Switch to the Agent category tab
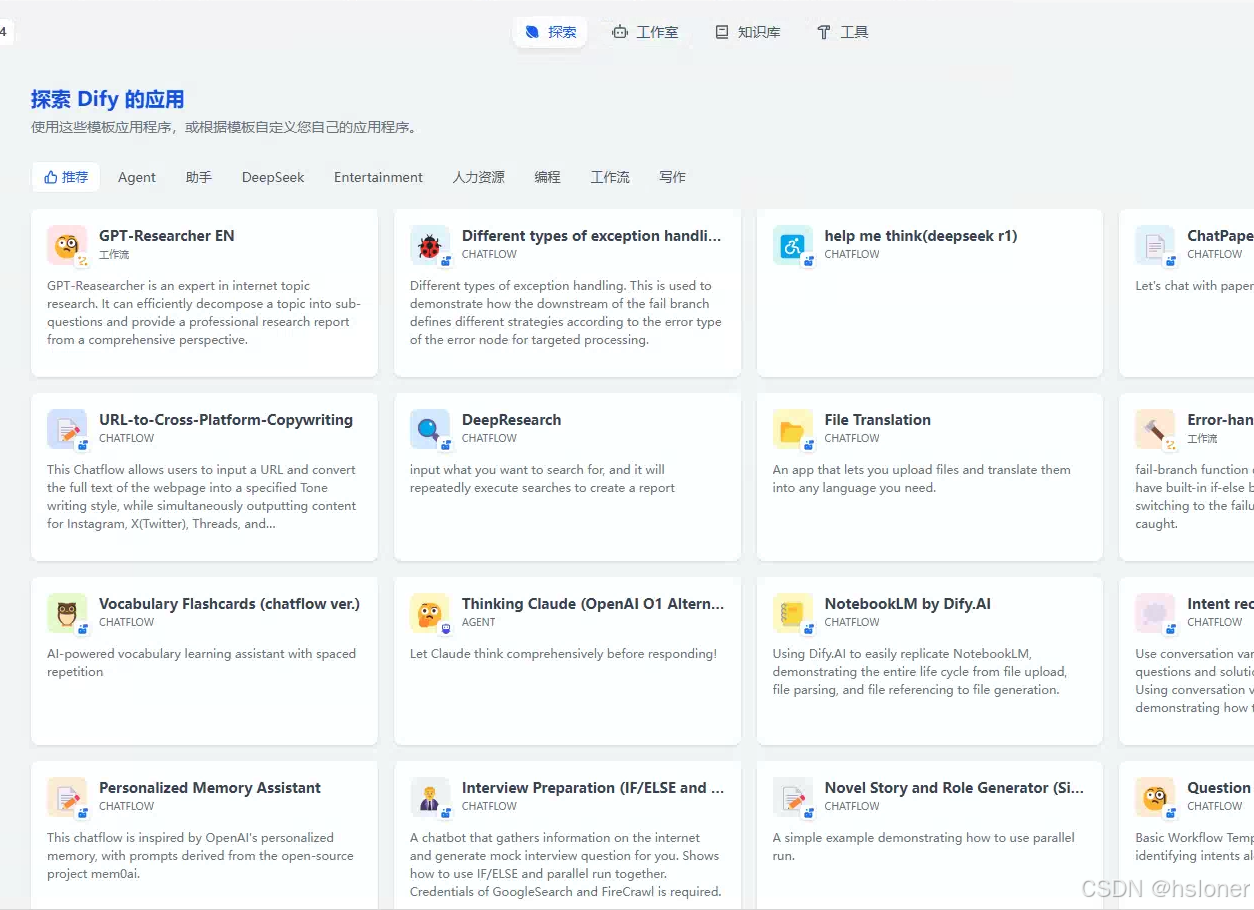Image resolution: width=1254 pixels, height=910 pixels. [x=137, y=177]
